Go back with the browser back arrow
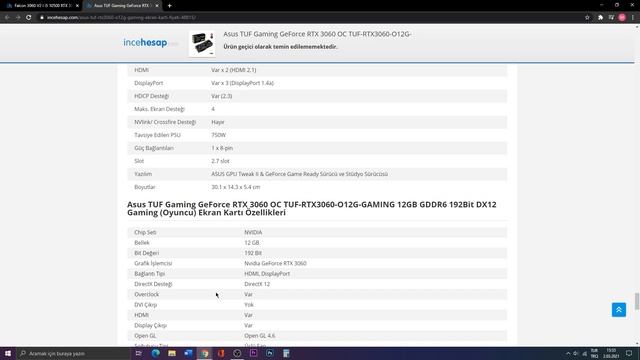Viewport: 640px width, 360px height. [7, 18]
